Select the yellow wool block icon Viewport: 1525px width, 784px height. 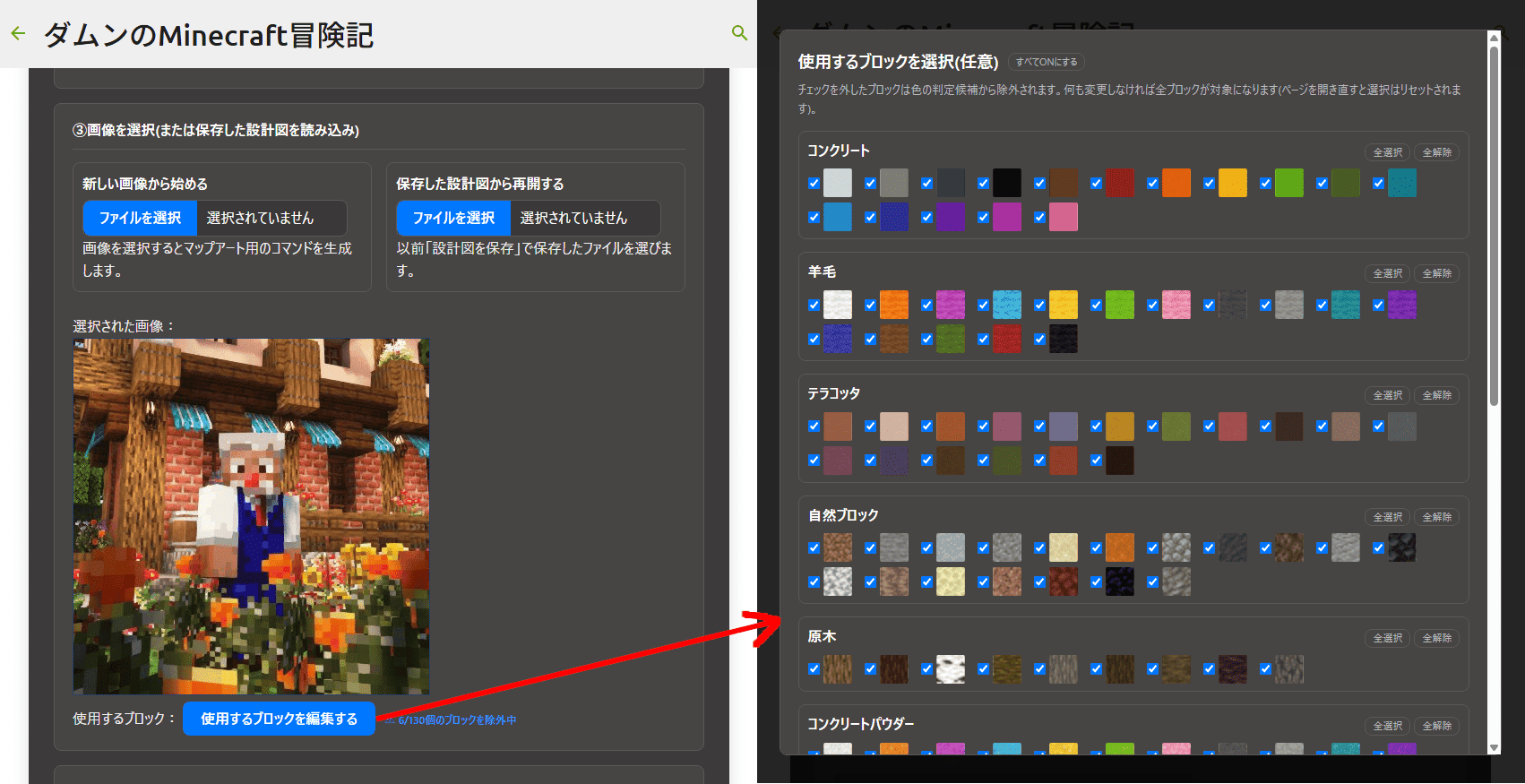(x=1064, y=305)
